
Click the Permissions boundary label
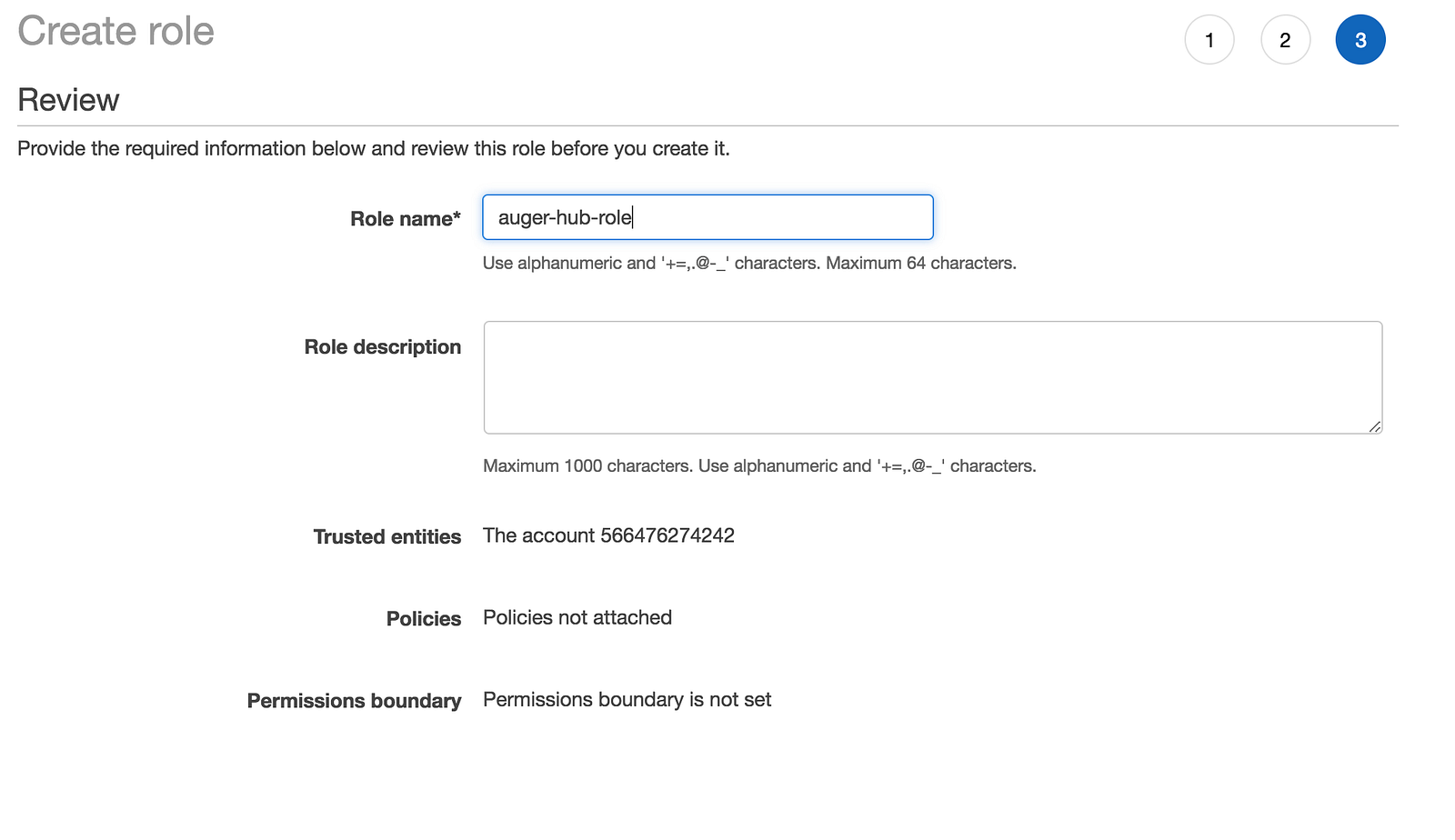(x=354, y=701)
